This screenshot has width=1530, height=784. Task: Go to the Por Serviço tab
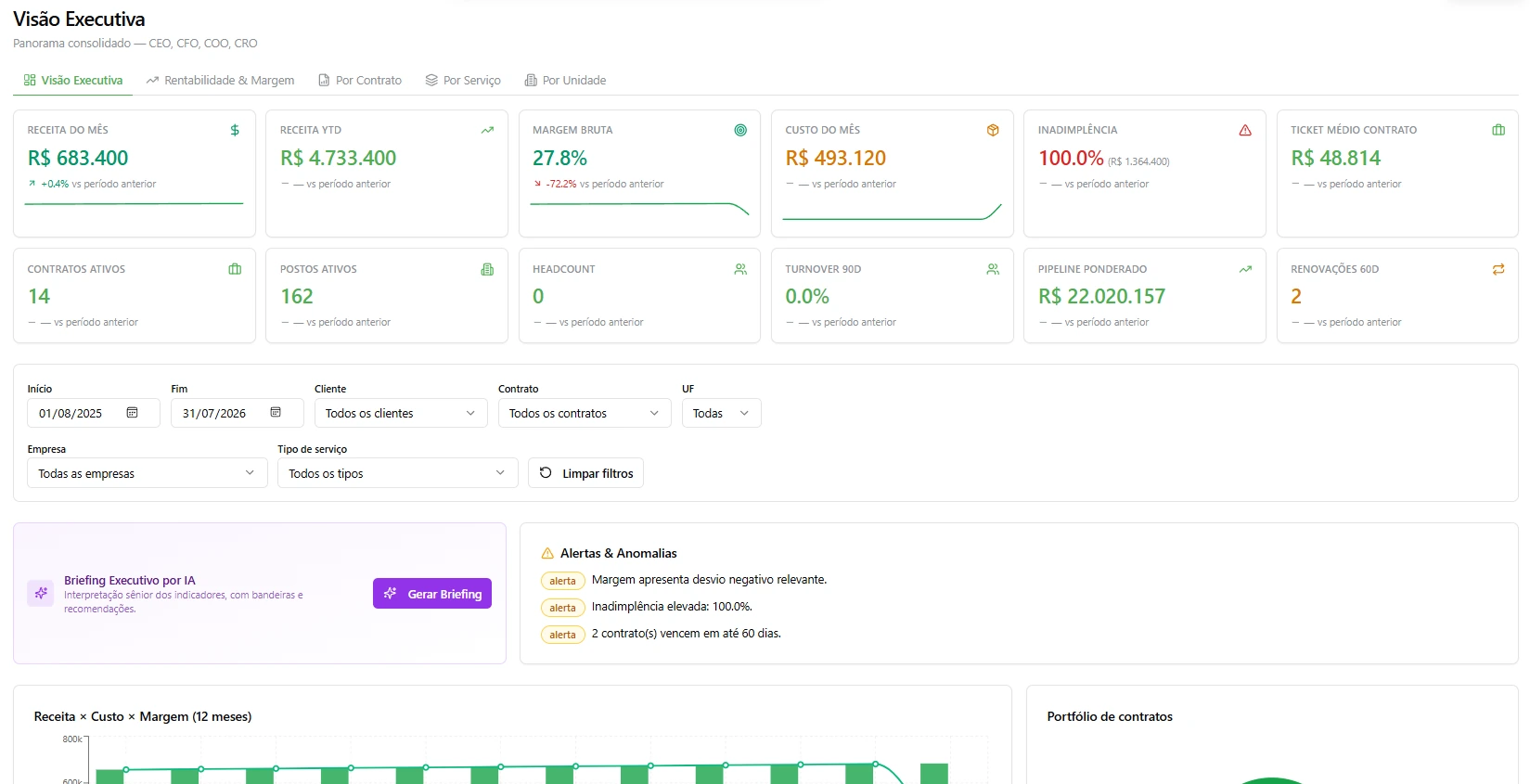point(463,81)
